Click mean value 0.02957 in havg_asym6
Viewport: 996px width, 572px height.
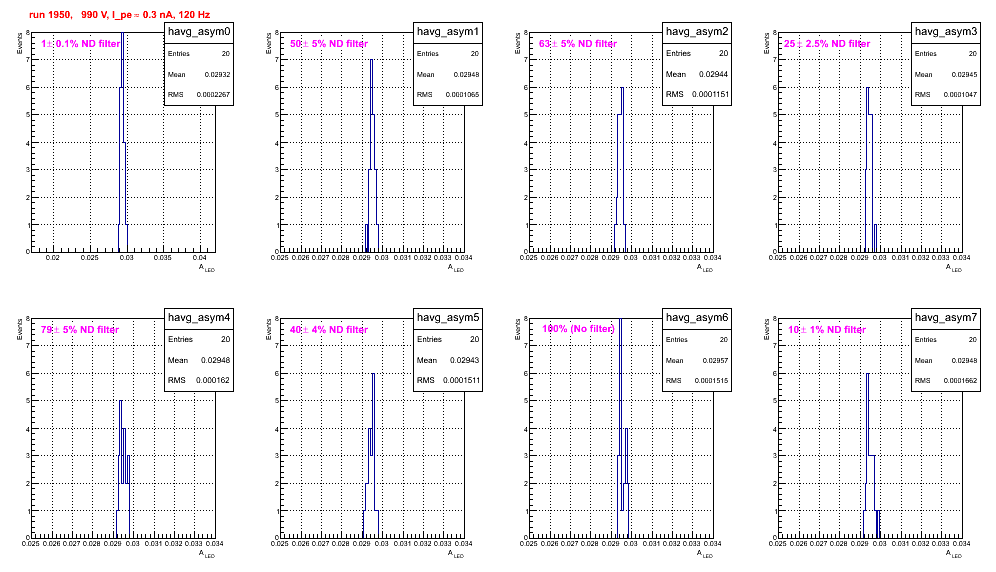pos(715,360)
